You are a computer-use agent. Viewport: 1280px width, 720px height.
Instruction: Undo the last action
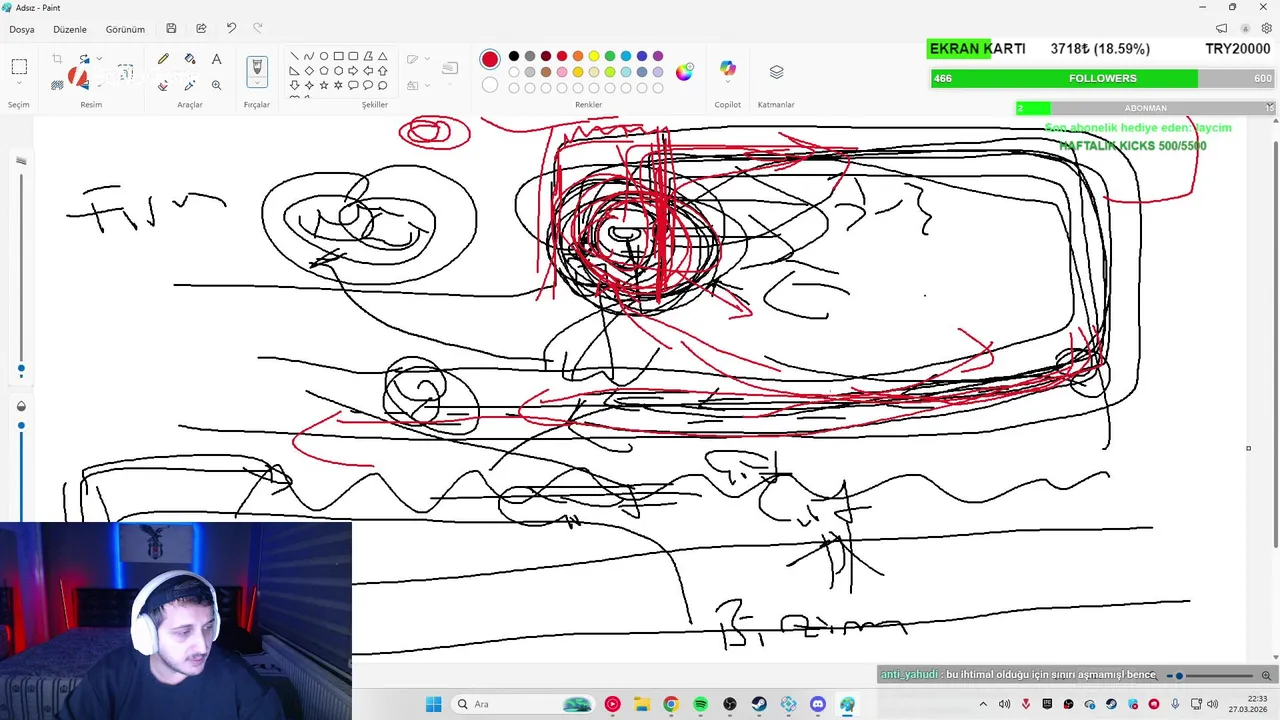tap(231, 29)
